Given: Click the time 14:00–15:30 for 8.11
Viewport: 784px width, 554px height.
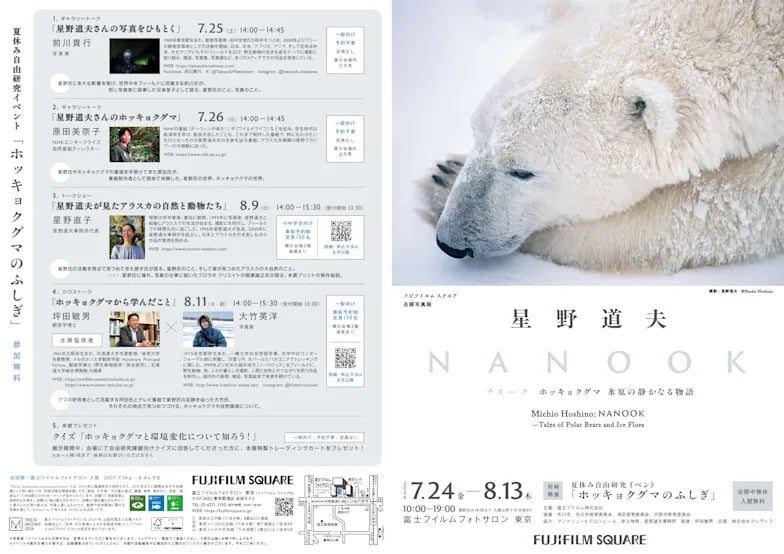Looking at the screenshot, I should click(x=255, y=303).
